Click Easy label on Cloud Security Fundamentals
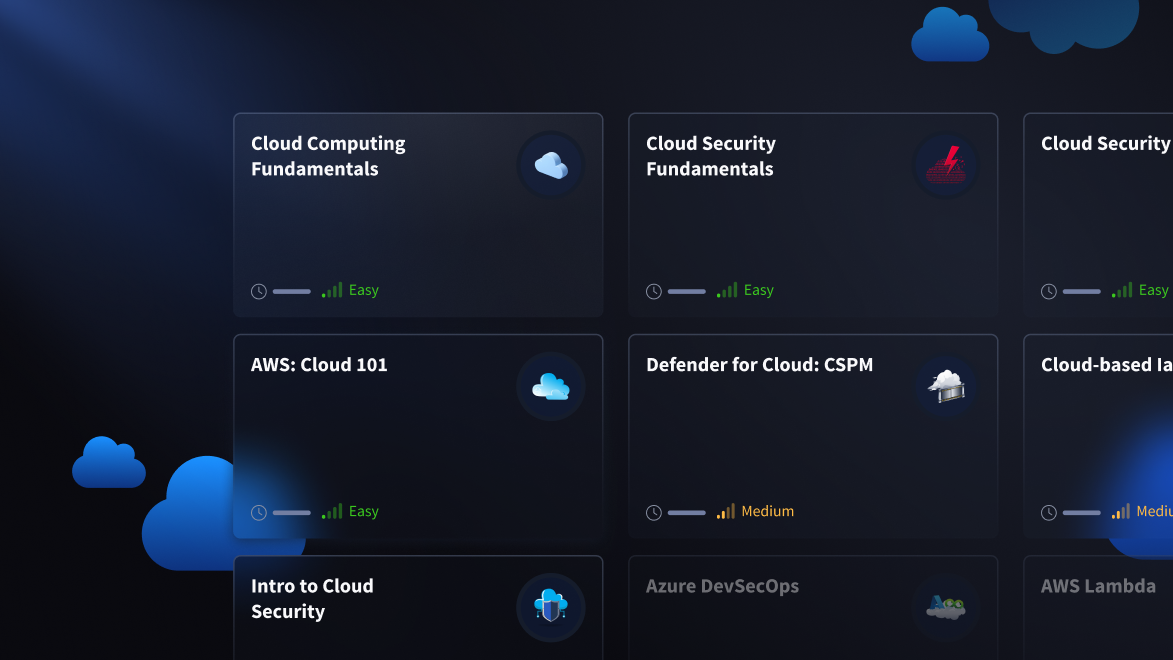Viewport: 1173px width, 660px height. 759,290
